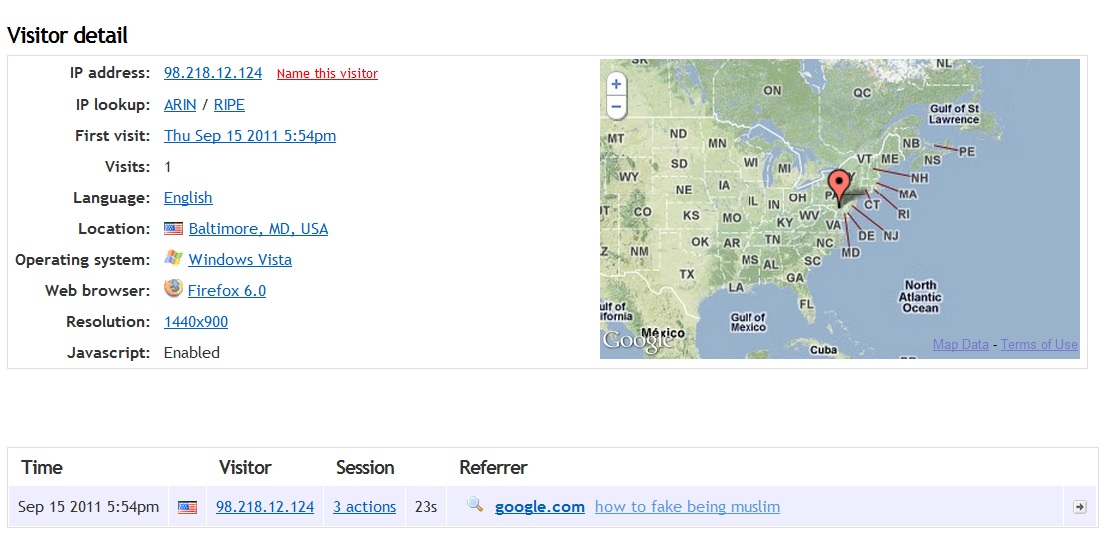Click the how to fake being muslim search term

687,507
